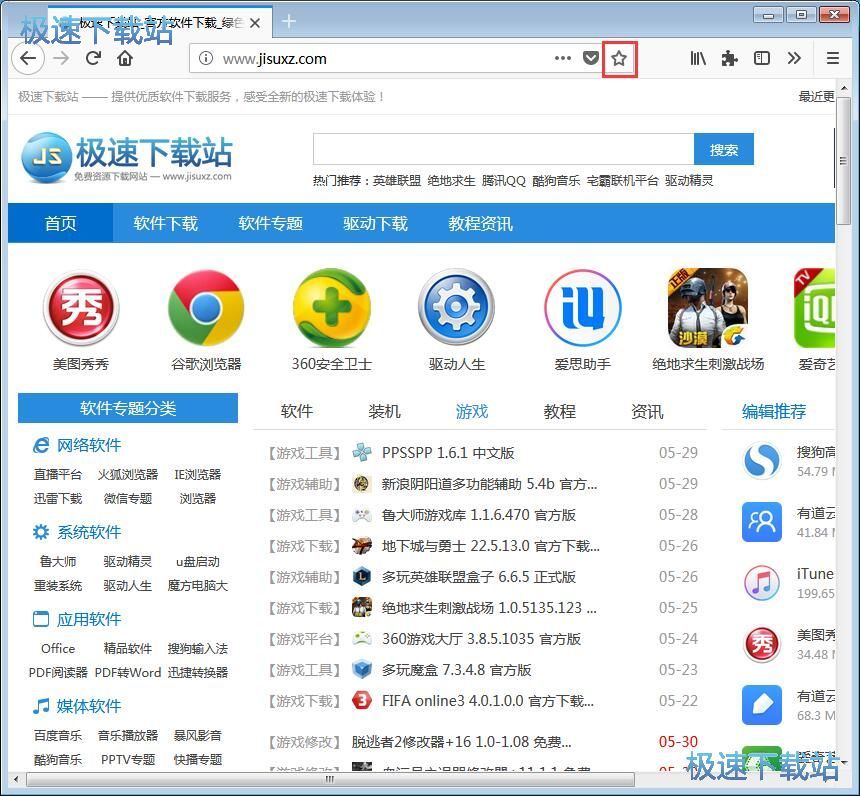Click the horizontal scrollbar at bottom
The image size is (860, 796).
[330, 778]
